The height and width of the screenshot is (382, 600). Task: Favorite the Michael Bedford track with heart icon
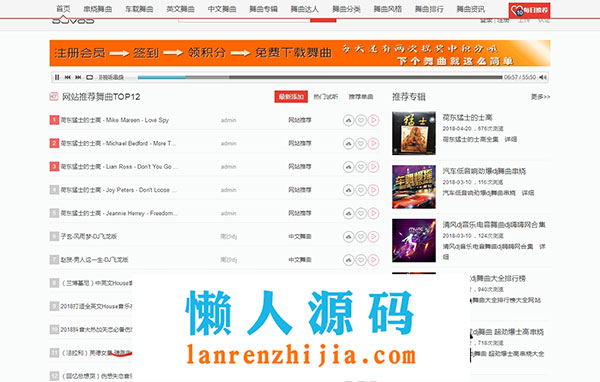[361, 144]
